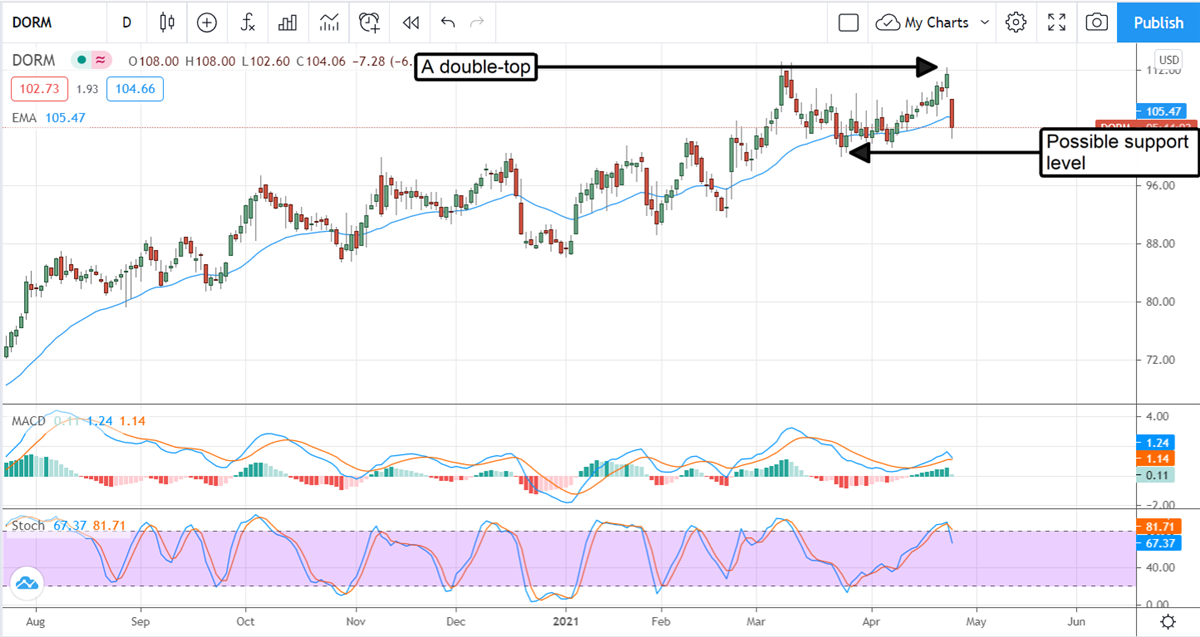The image size is (1200, 637).
Task: Toggle the green market status dot beside DORM
Action: click(80, 61)
